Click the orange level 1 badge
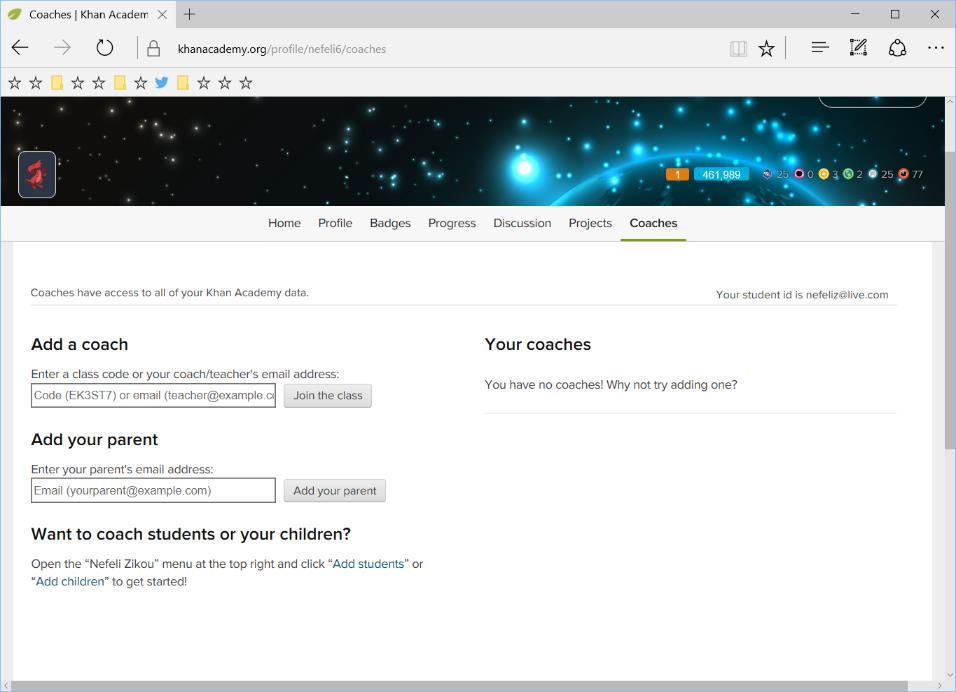This screenshot has height=692, width=956. [x=677, y=174]
